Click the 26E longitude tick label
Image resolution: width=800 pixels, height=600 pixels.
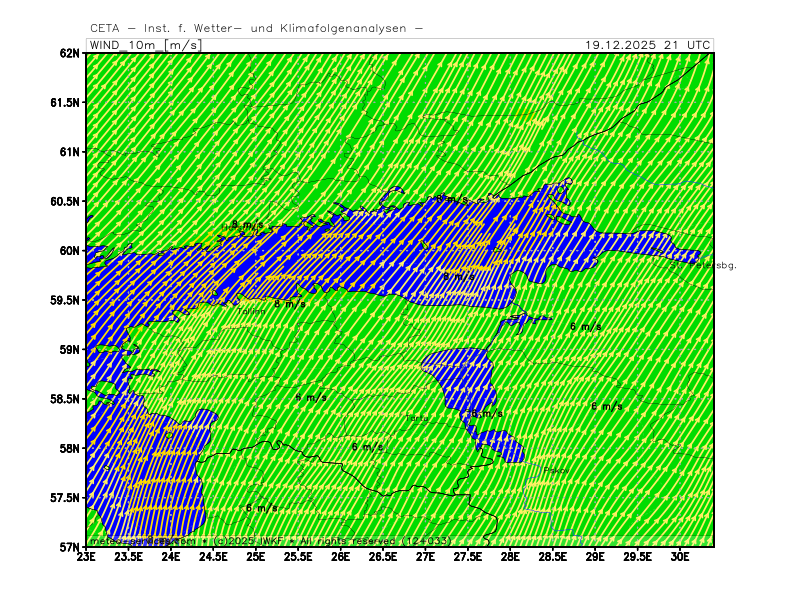coord(341,559)
